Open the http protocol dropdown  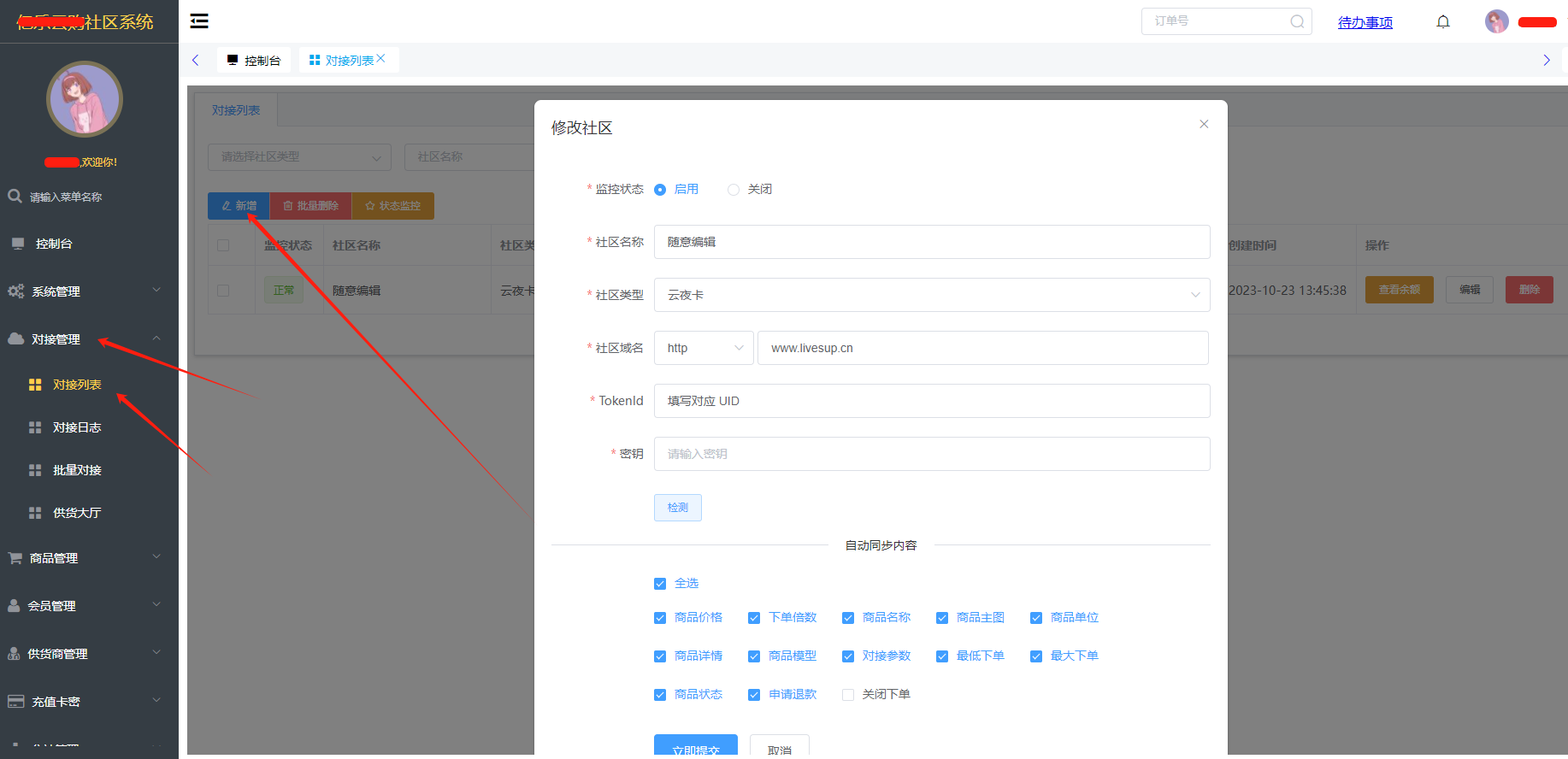click(704, 348)
